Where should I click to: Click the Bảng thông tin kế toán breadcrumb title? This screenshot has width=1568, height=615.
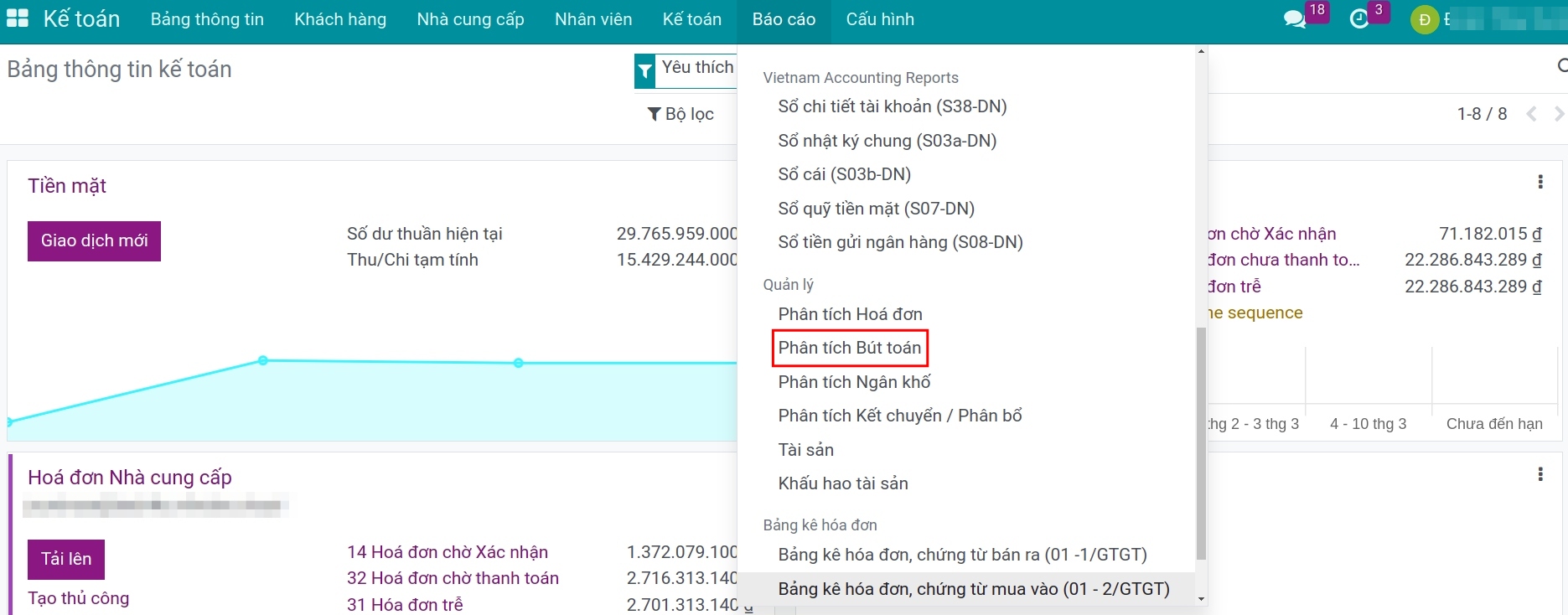pyautogui.click(x=119, y=69)
